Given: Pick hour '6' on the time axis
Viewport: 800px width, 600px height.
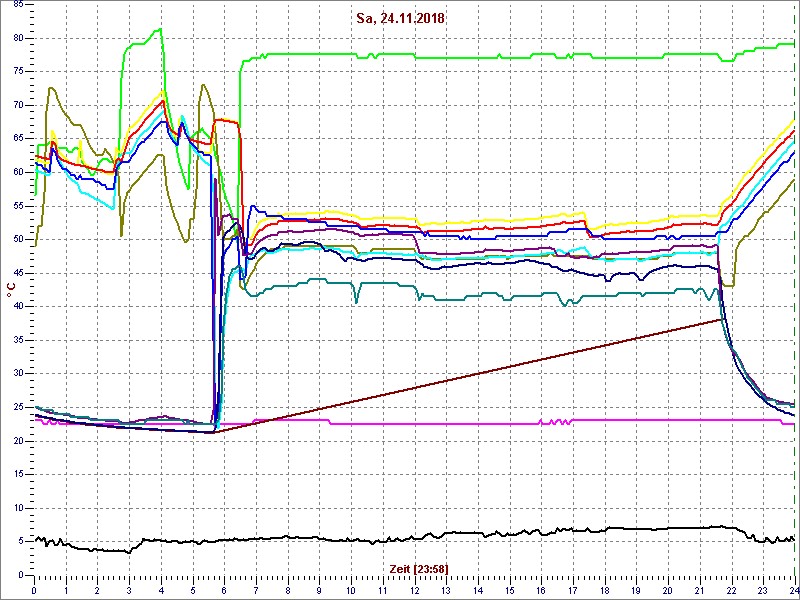Looking at the screenshot, I should tap(224, 590).
